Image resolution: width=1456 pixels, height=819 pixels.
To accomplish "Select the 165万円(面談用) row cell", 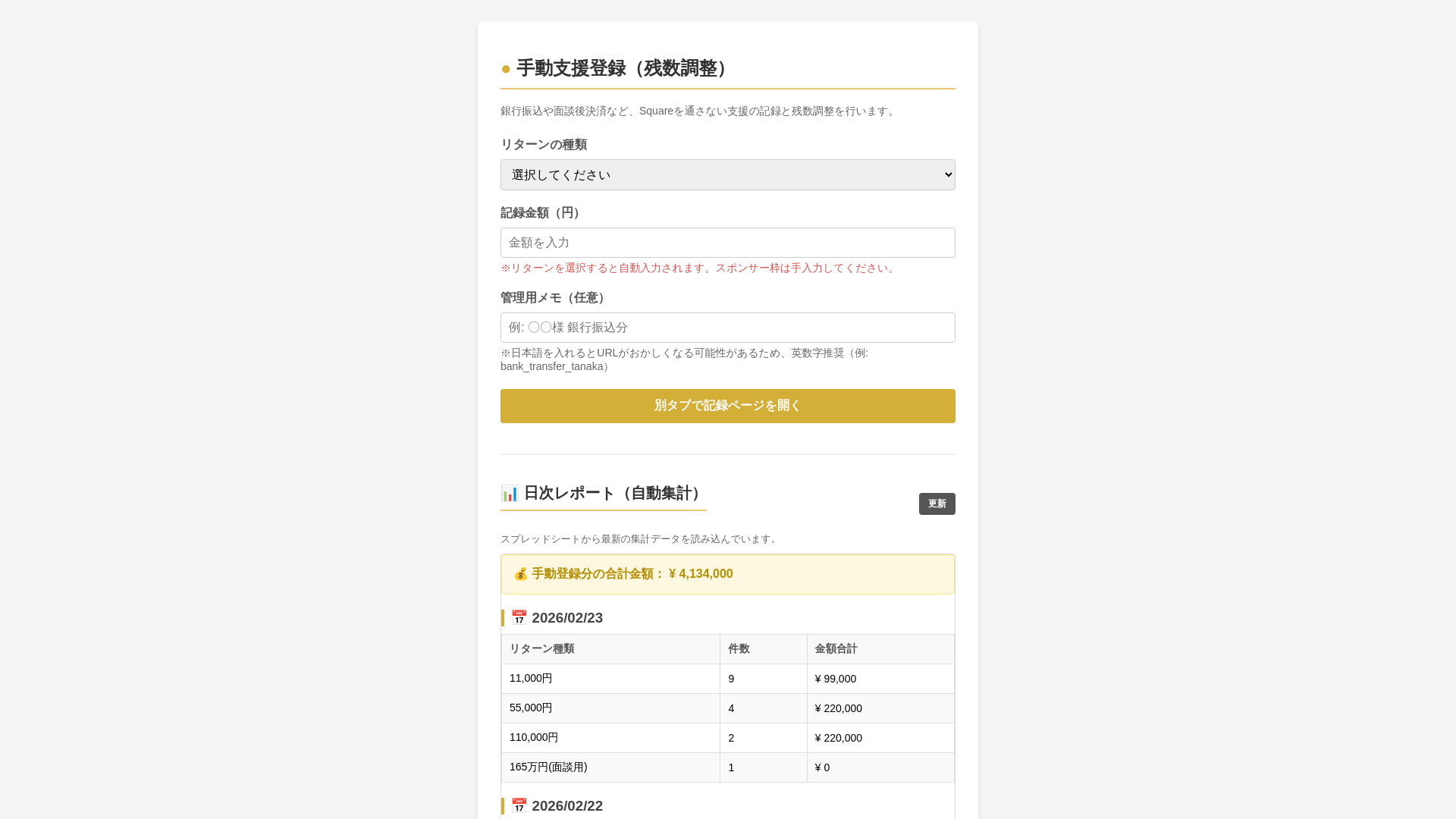I will click(x=610, y=767).
